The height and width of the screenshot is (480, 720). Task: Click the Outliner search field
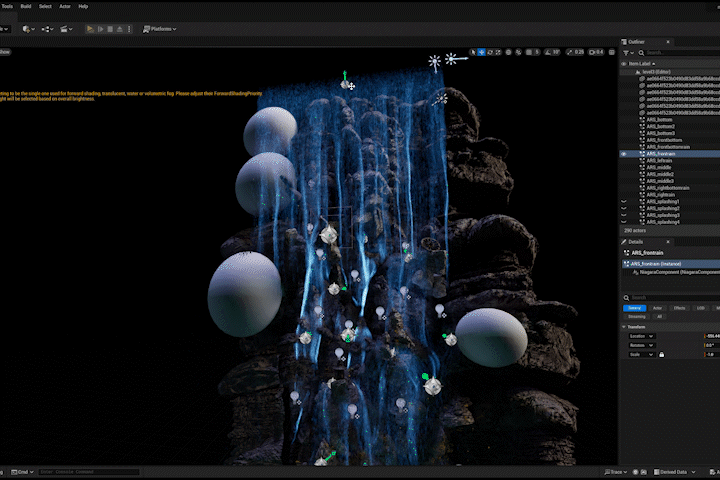681,53
